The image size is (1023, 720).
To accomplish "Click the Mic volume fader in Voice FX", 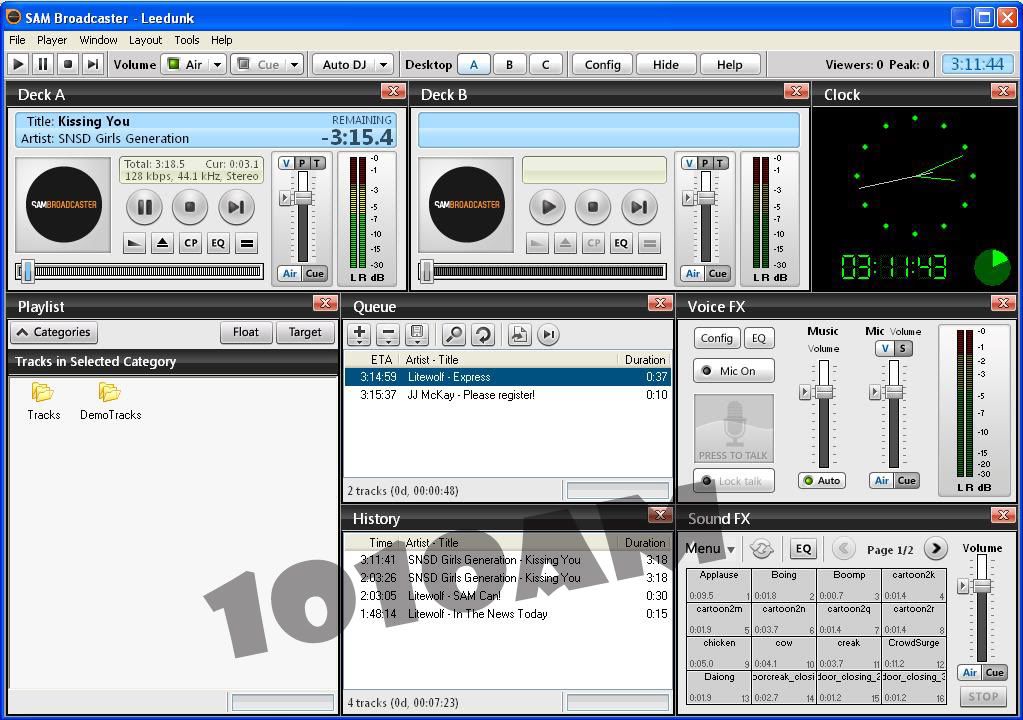I will 894,392.
